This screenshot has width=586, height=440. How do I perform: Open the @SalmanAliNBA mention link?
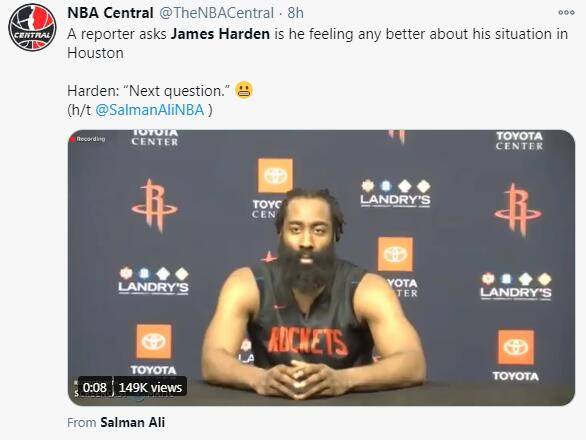point(149,110)
